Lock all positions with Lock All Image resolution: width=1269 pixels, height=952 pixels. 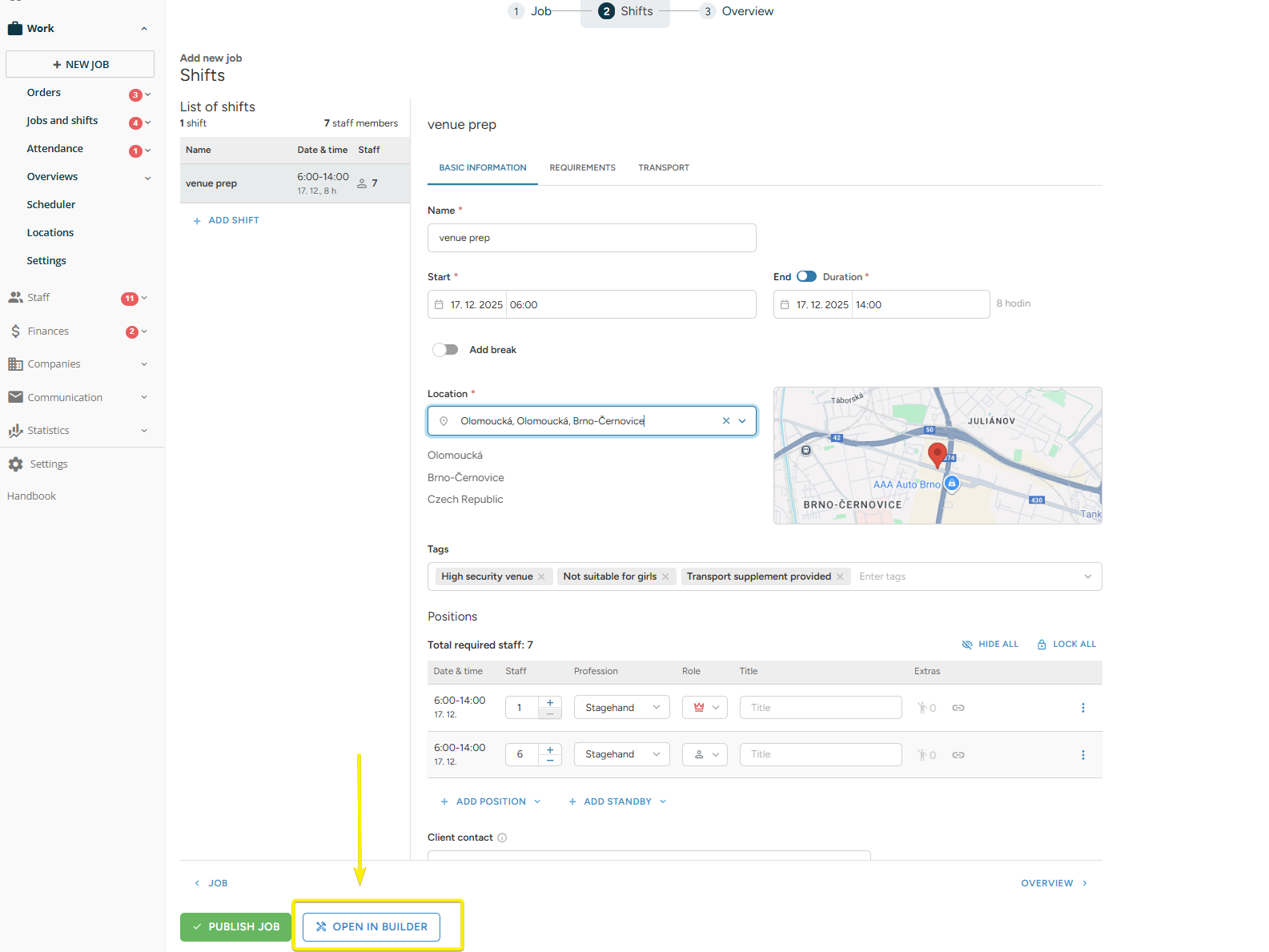1066,645
